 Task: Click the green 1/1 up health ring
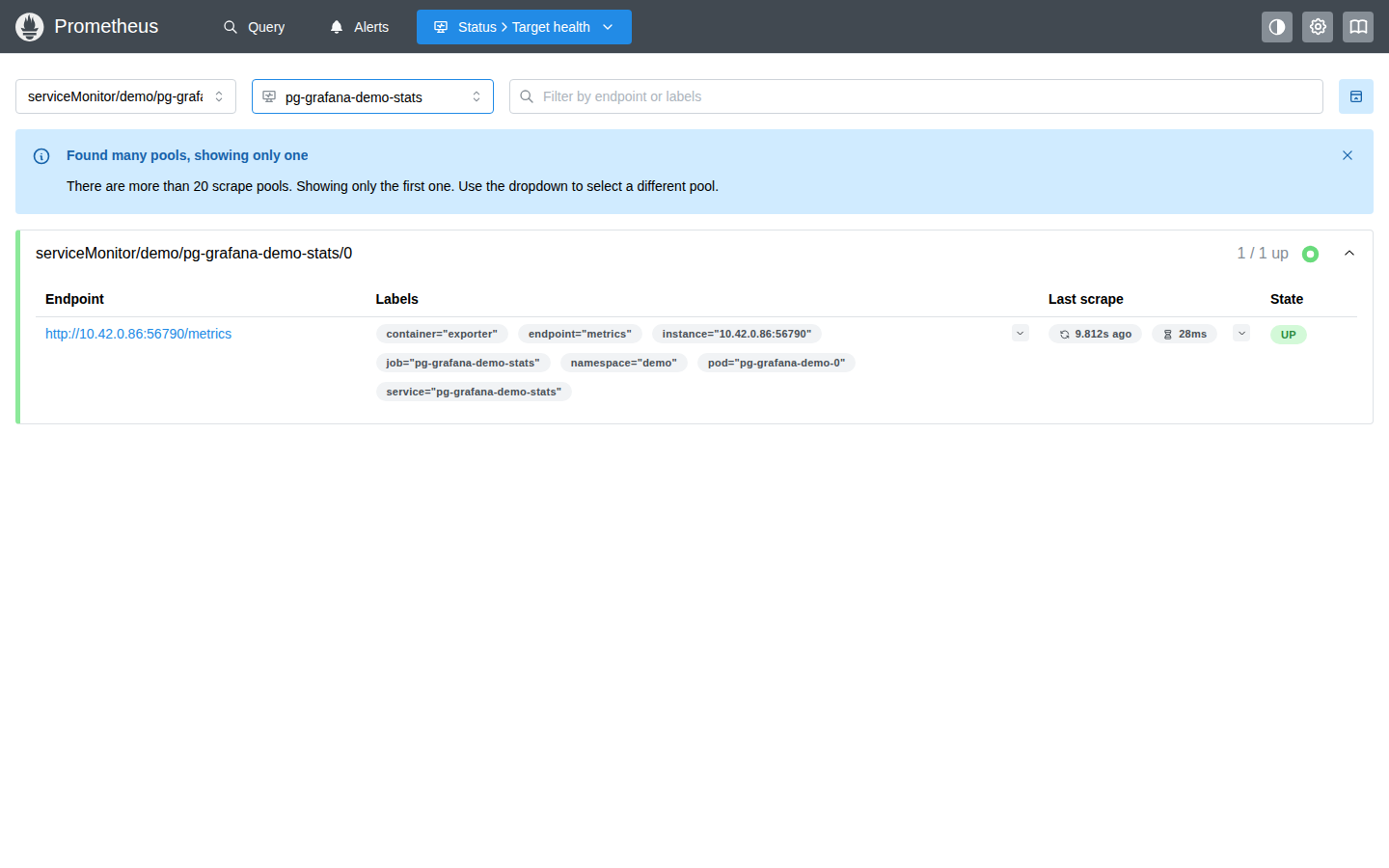1310,254
